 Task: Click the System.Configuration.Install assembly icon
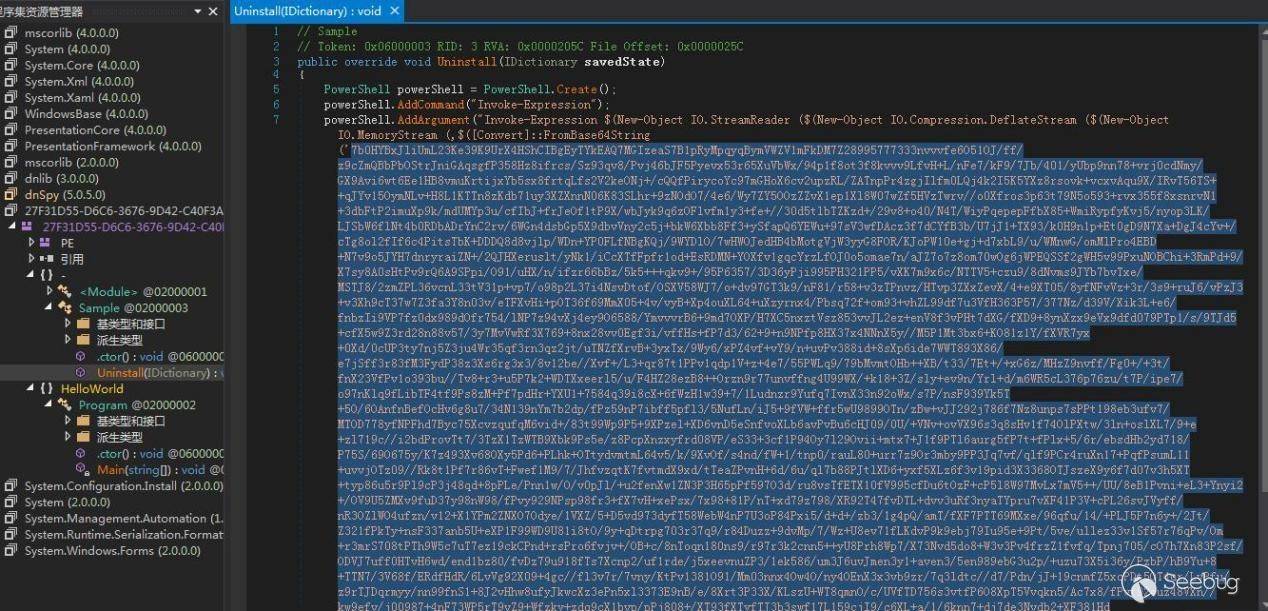[x=11, y=486]
